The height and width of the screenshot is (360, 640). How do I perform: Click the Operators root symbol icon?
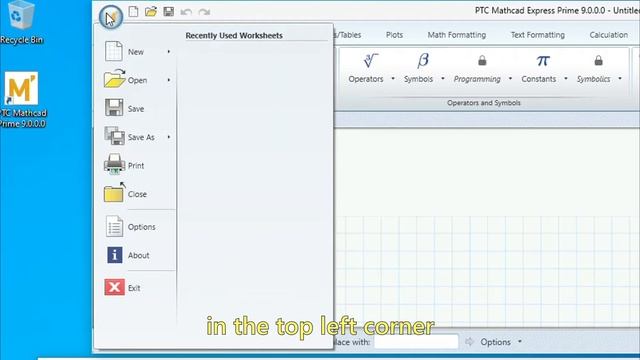click(371, 61)
